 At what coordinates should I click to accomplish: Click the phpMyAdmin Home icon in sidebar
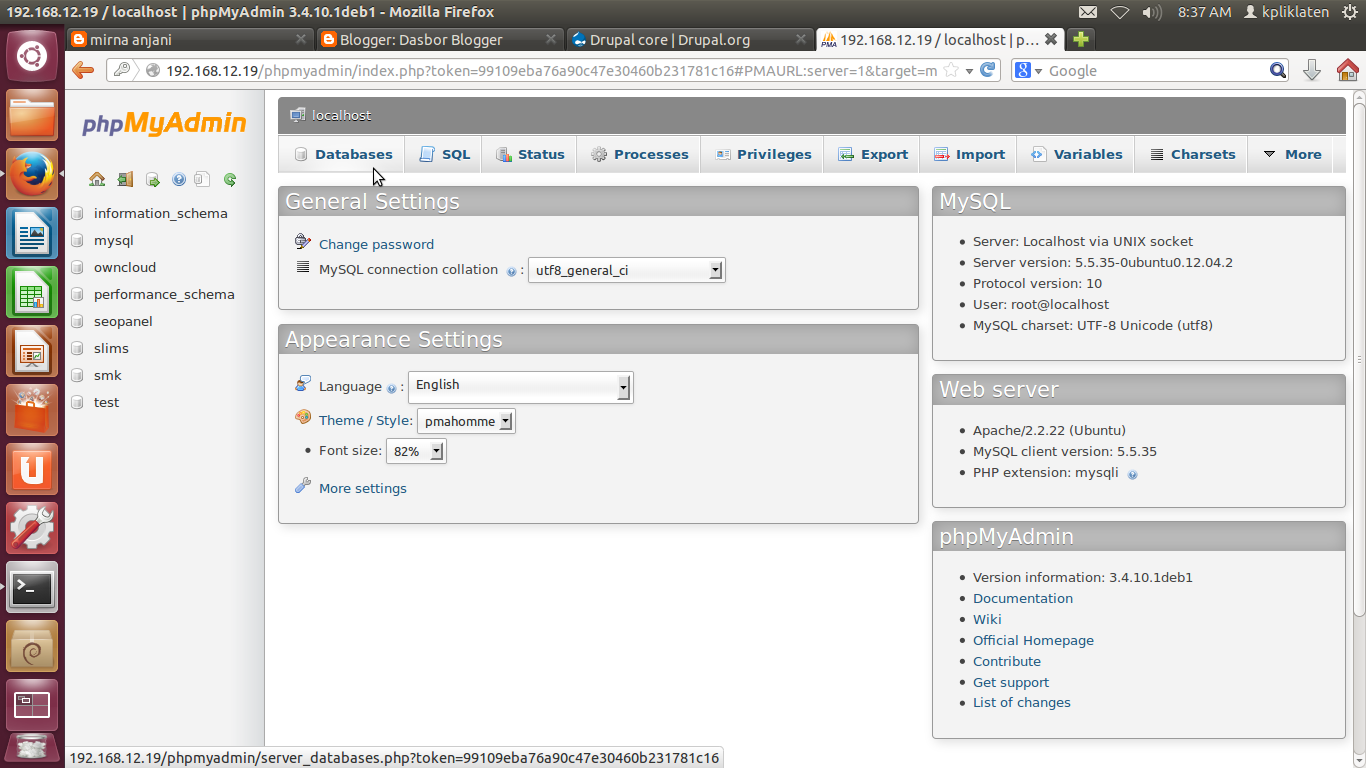tap(97, 180)
